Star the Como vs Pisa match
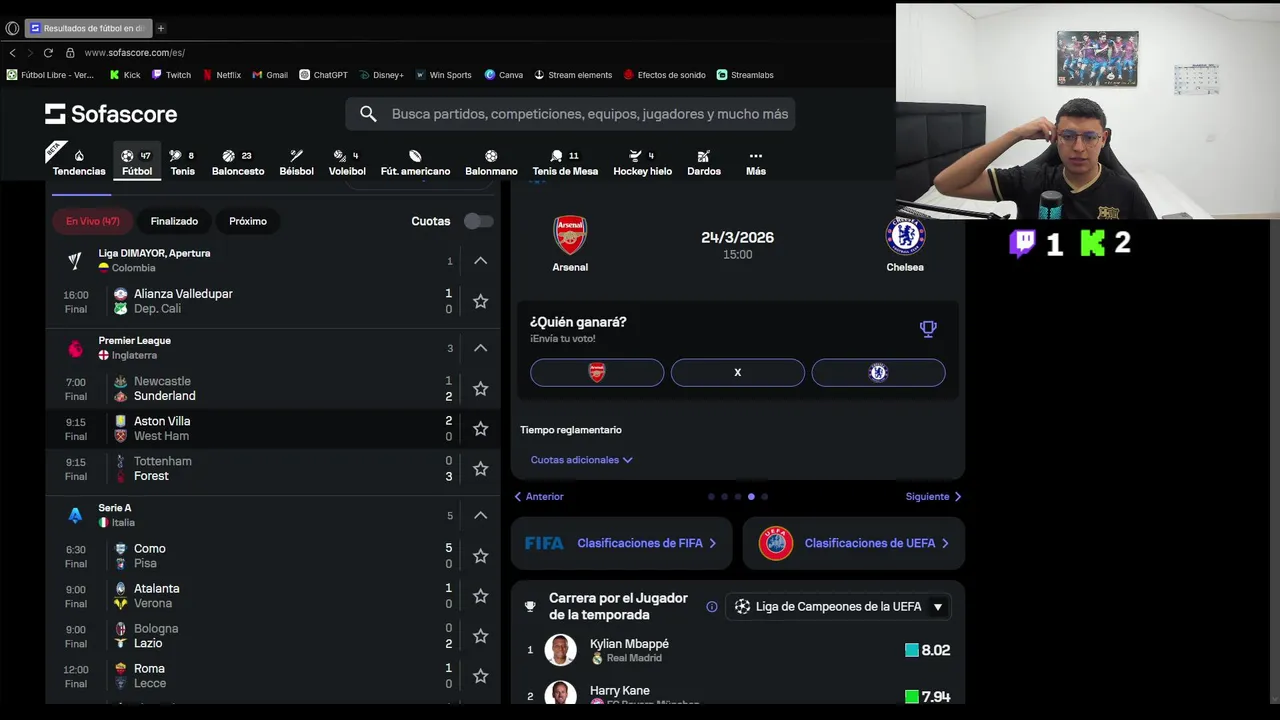Viewport: 1280px width, 720px height. tap(480, 556)
